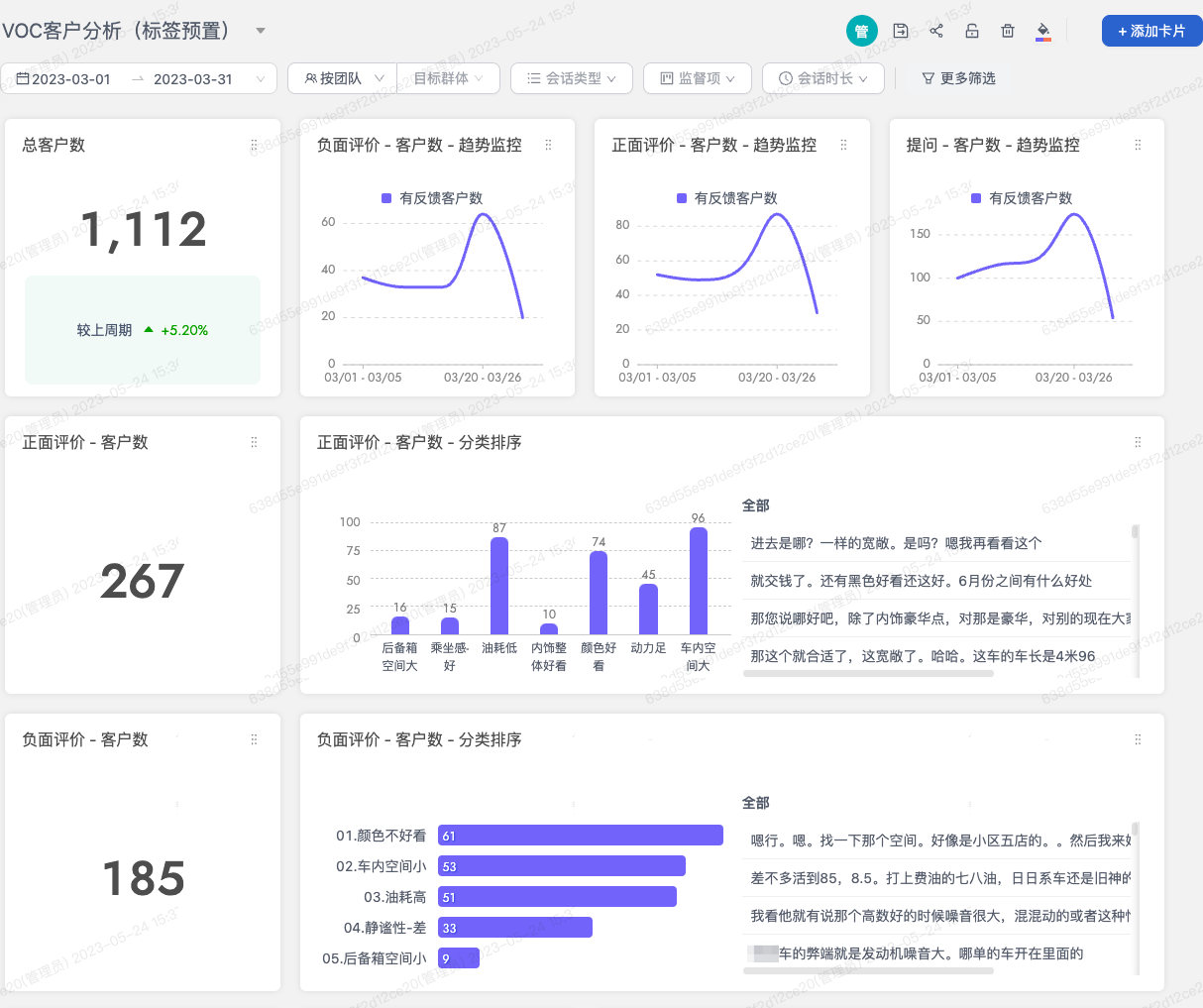
Task: Click the 后备箱空间大 bar with value 16
Action: (400, 625)
